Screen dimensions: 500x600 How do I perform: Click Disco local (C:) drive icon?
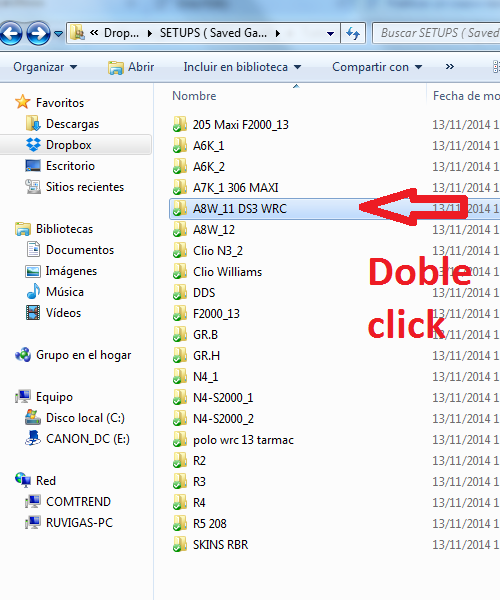(33, 417)
